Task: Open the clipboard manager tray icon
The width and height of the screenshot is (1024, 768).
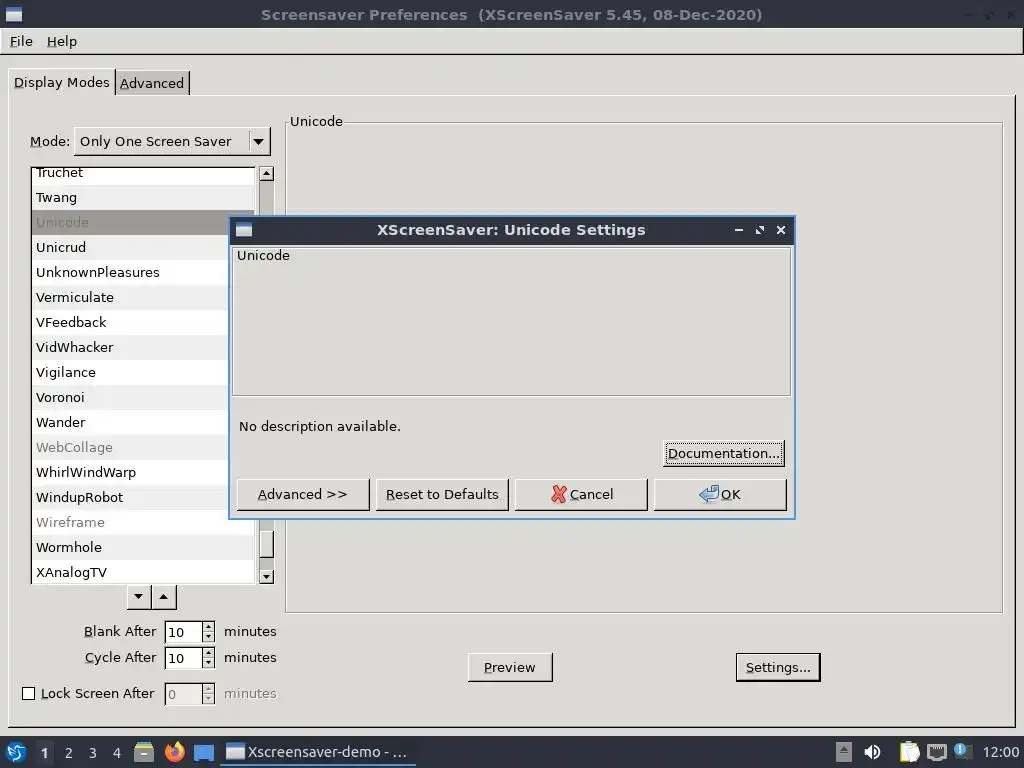Action: pos(909,752)
